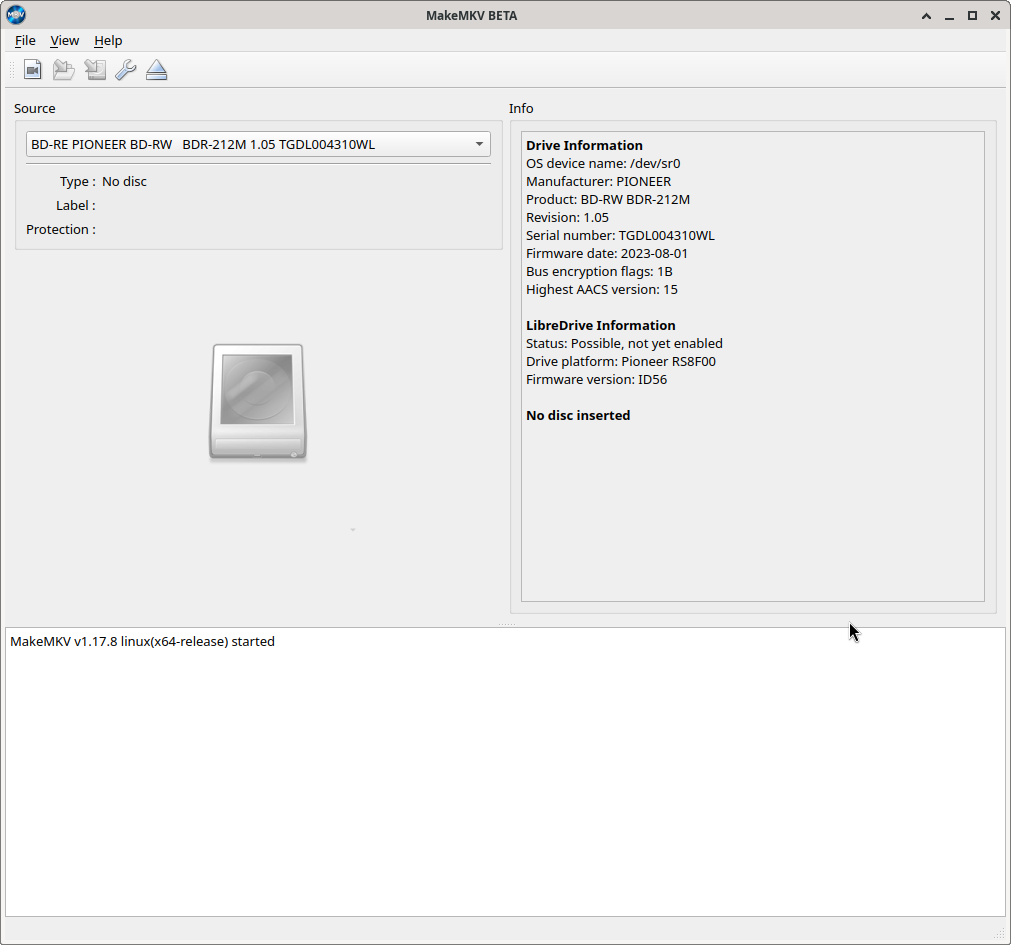The width and height of the screenshot is (1011, 945).
Task: Click the 'MakeMKV v1.17.8 linux(x64-release) started' log line
Action: click(x=142, y=641)
